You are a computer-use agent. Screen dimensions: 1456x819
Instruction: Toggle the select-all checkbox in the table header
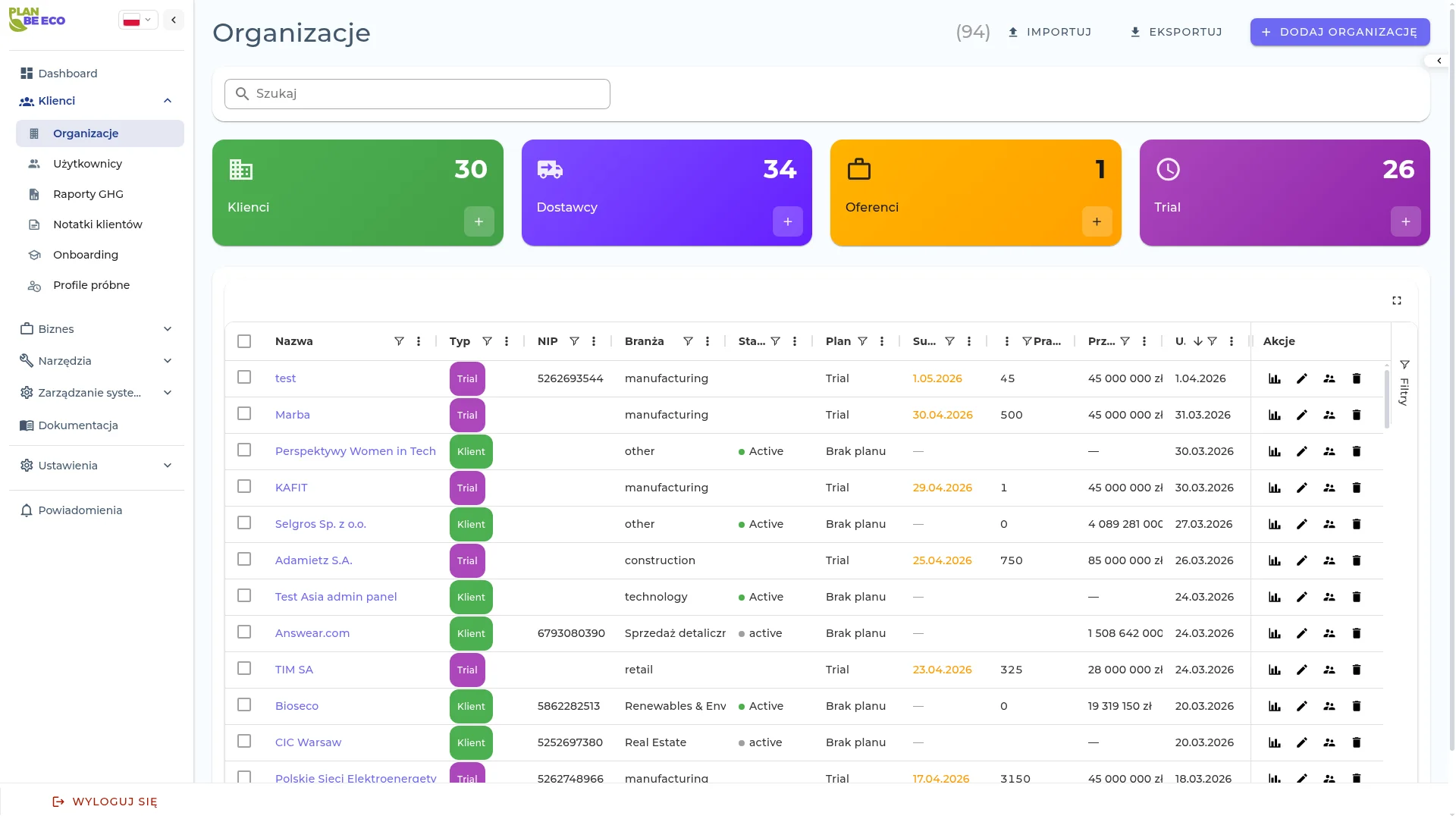[x=244, y=341]
